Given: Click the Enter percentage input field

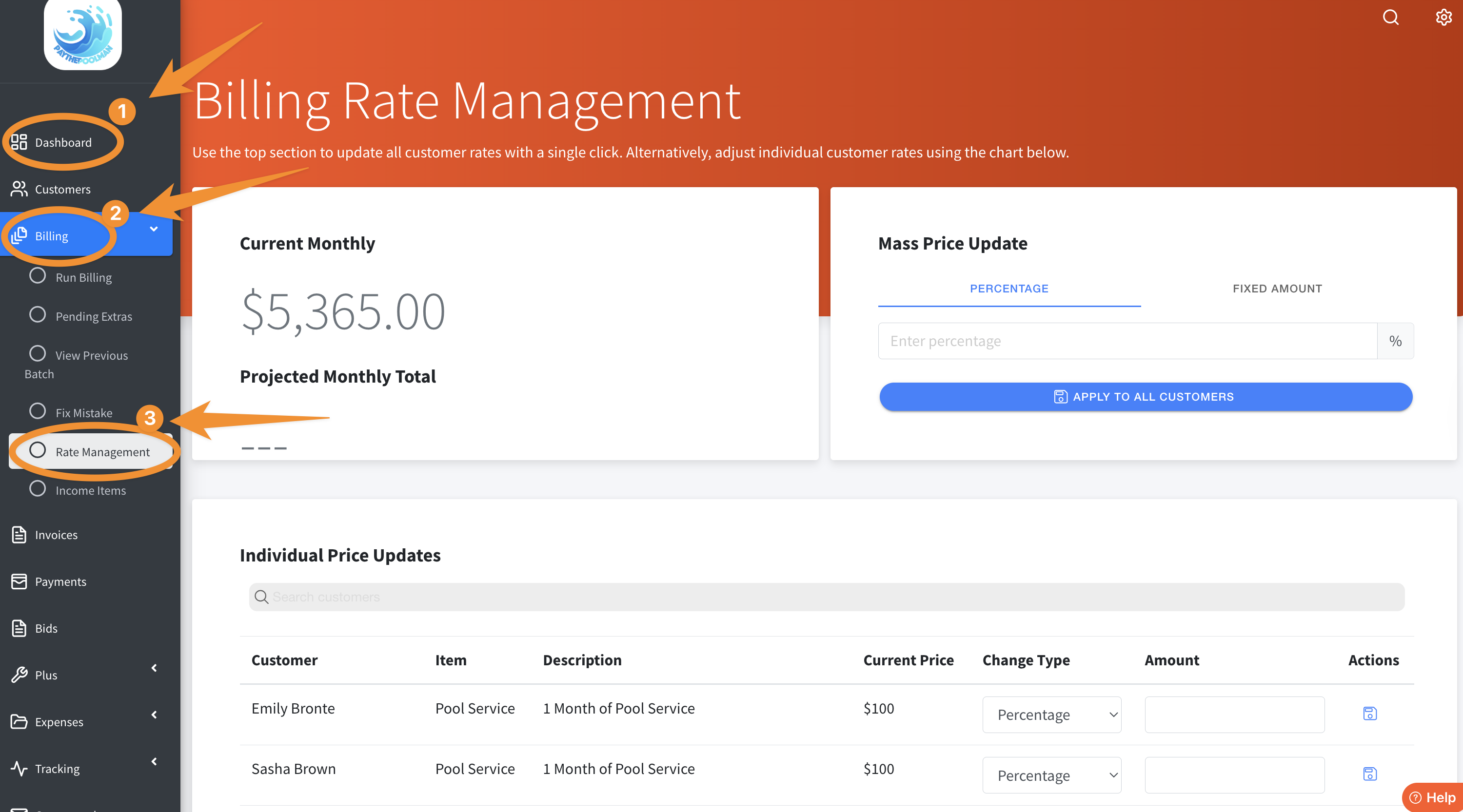Looking at the screenshot, I should [1127, 341].
